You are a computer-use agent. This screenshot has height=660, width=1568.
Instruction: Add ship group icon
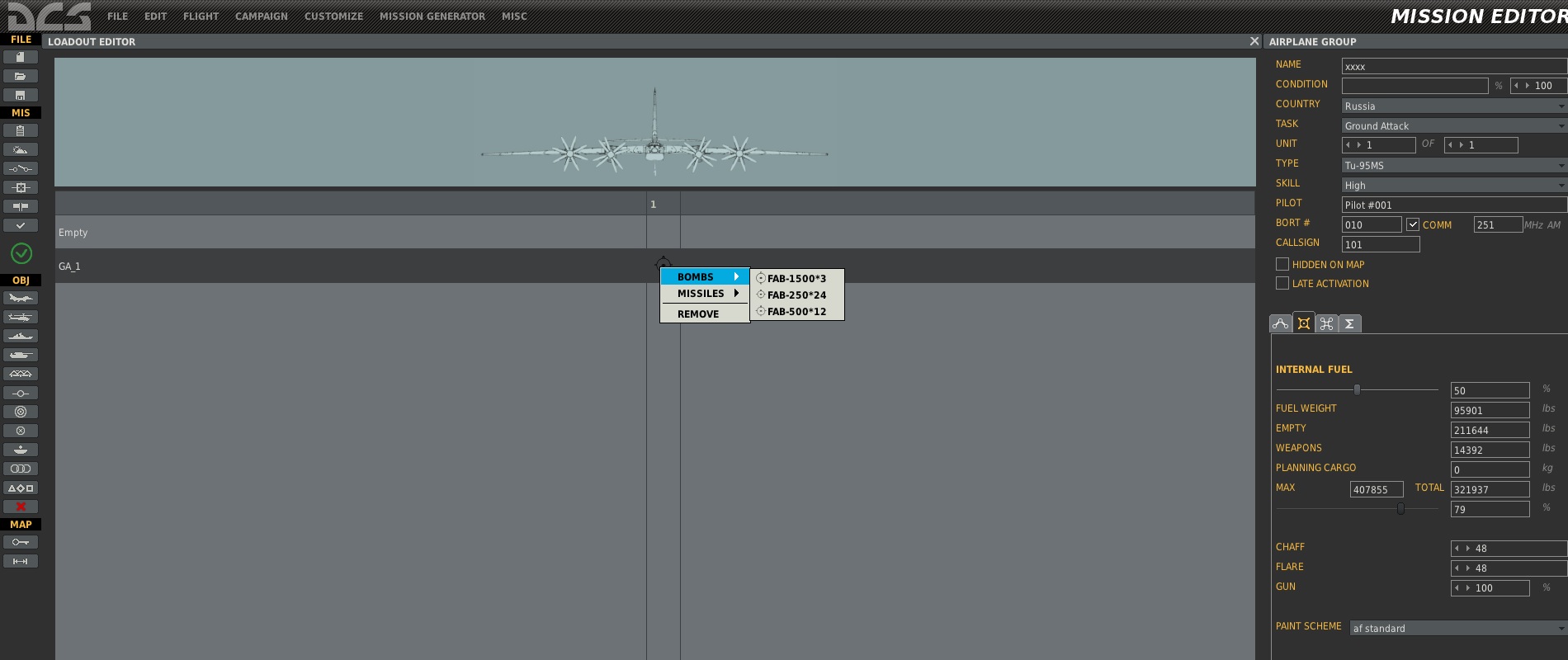[x=21, y=336]
